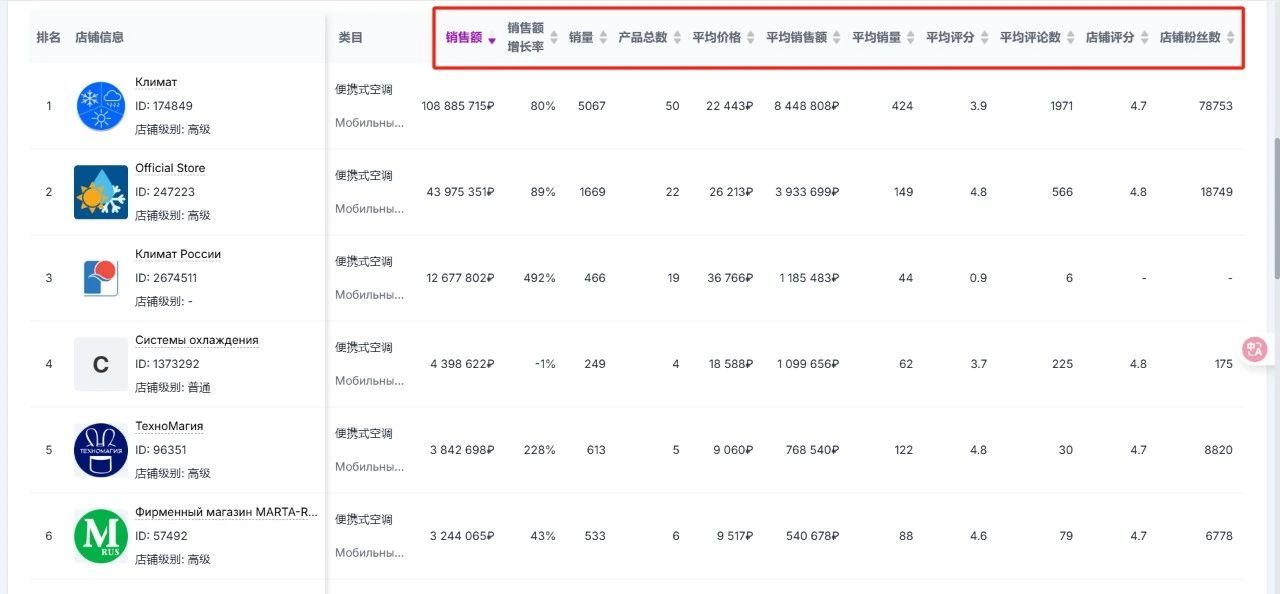Sort by 销售额 column arrow
Image resolution: width=1280 pixels, height=594 pixels.
coord(491,39)
